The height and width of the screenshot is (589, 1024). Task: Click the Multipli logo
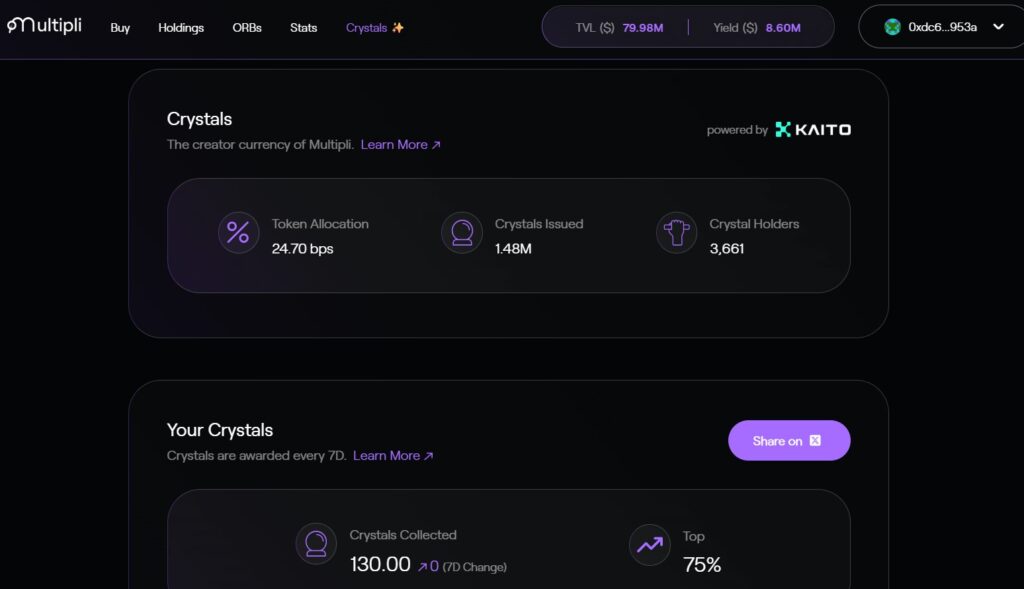(47, 27)
